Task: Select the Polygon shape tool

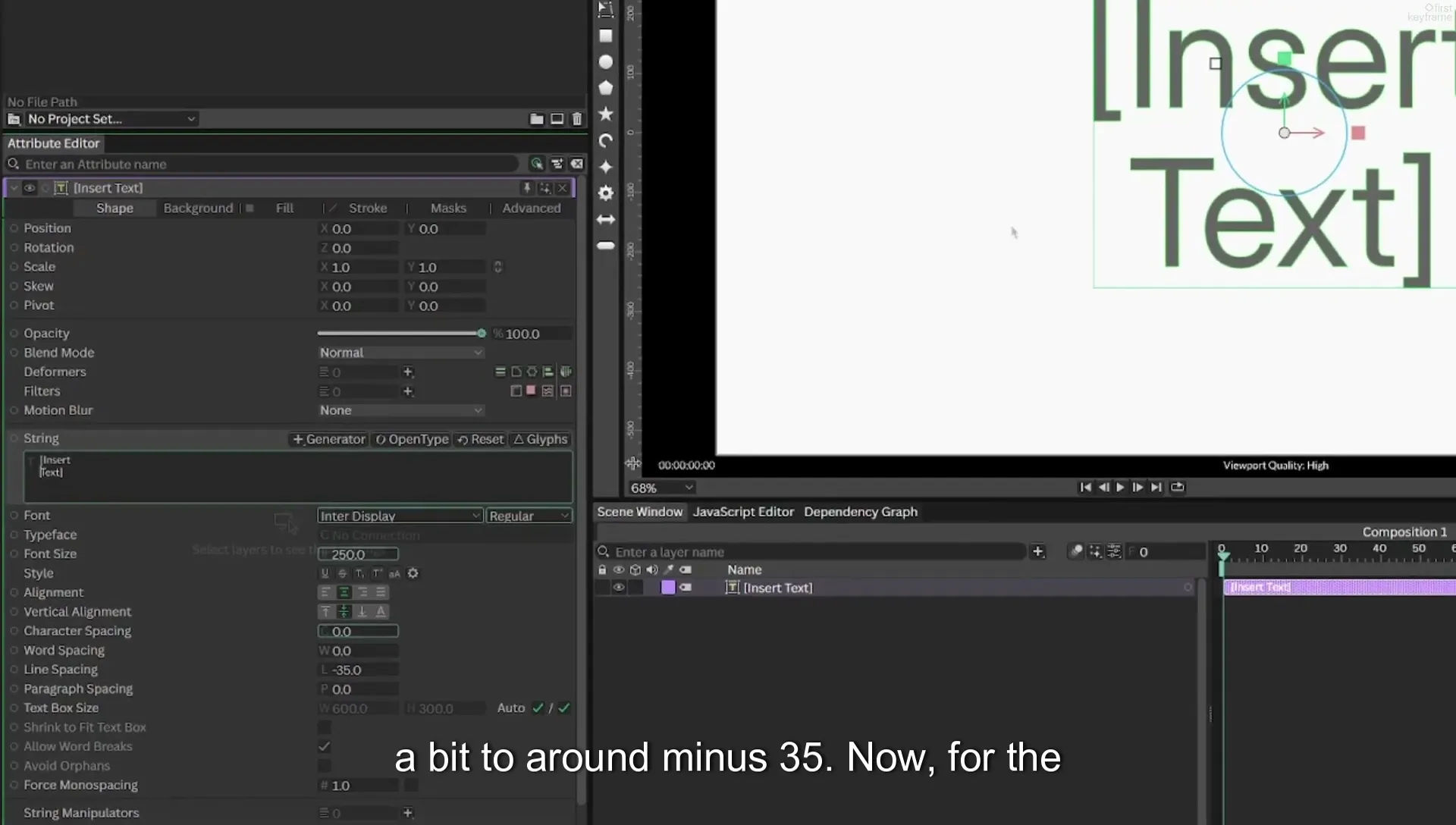Action: tap(605, 88)
